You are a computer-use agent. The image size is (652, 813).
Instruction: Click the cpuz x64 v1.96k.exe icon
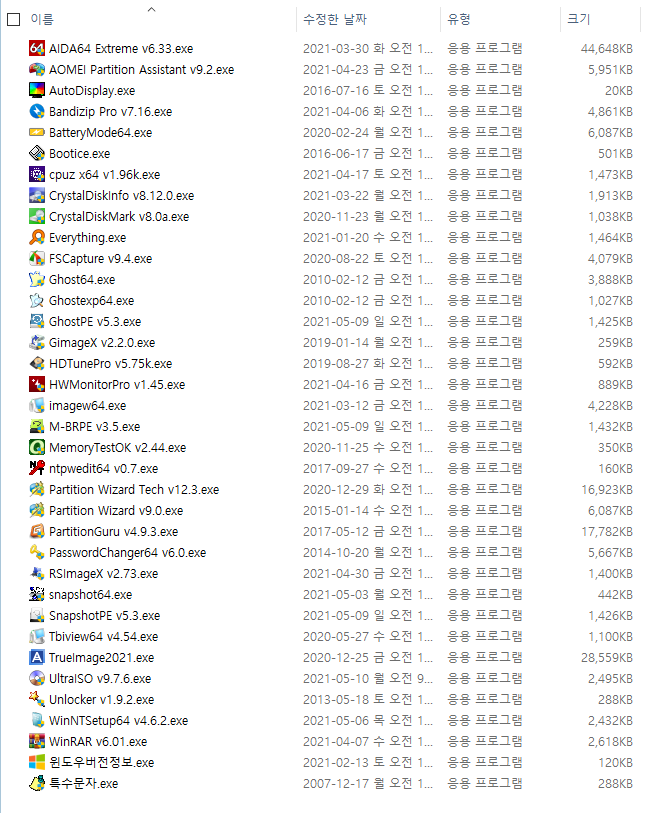pos(37,174)
